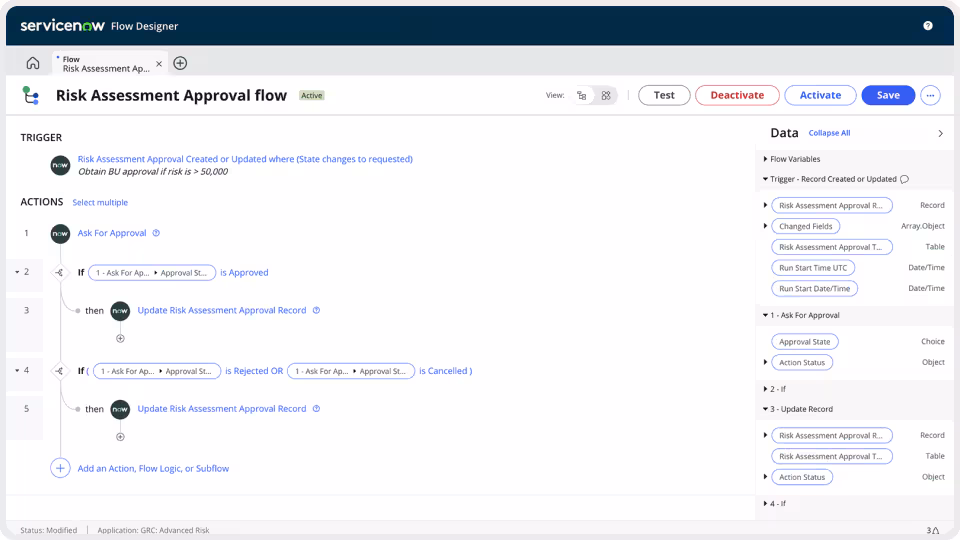
Task: Click the Deactivate button
Action: pyautogui.click(x=736, y=95)
